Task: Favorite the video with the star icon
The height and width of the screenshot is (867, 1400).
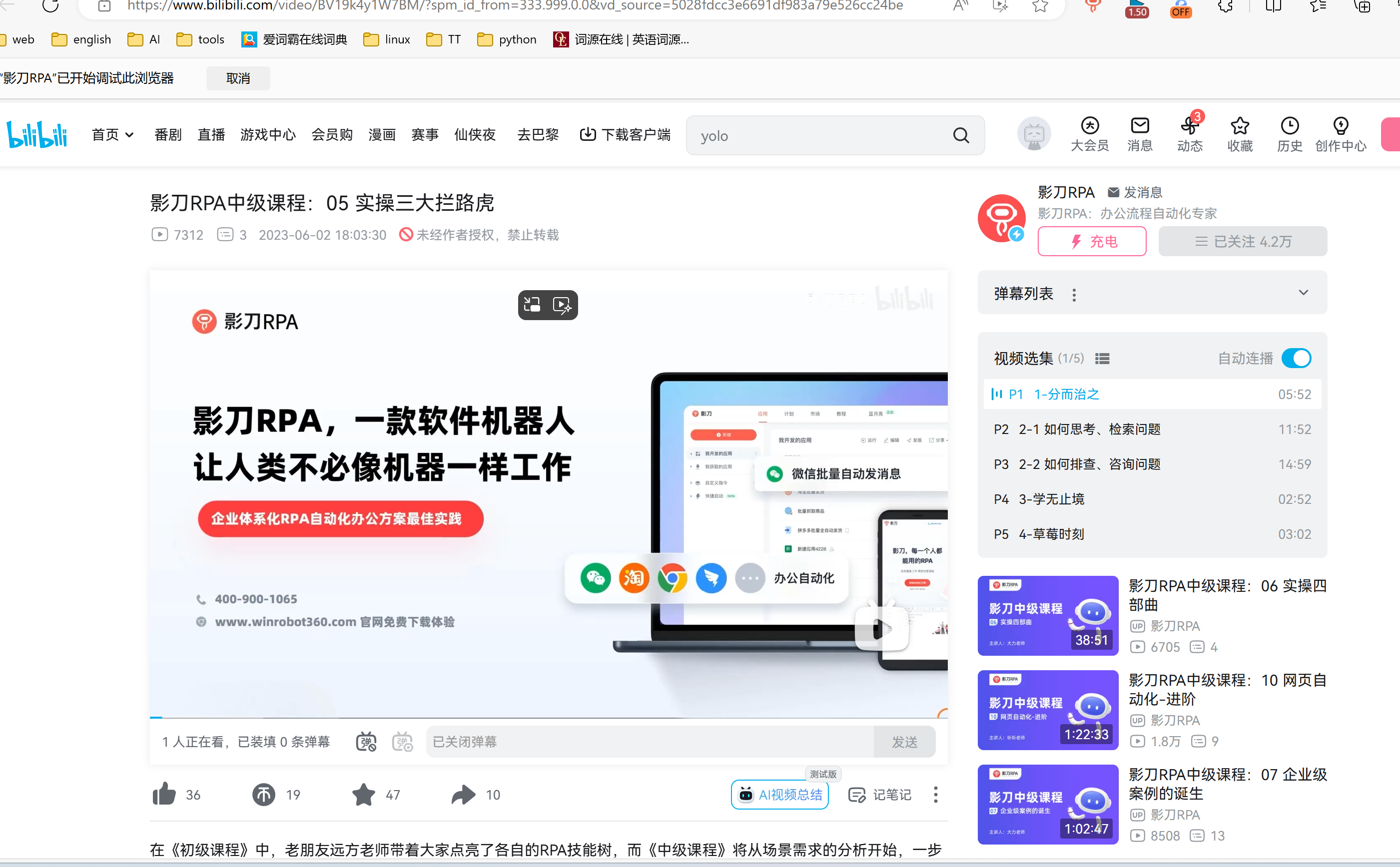Action: pyautogui.click(x=364, y=794)
